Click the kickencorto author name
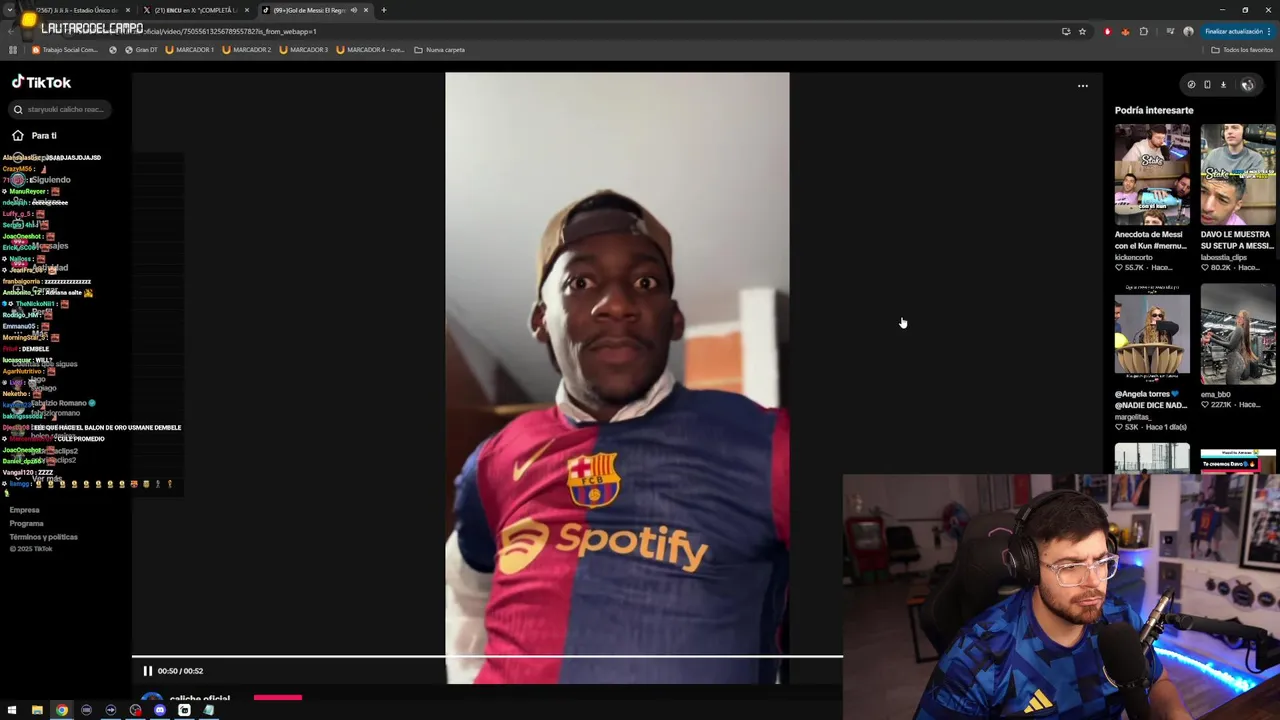The height and width of the screenshot is (720, 1280). [x=1134, y=257]
